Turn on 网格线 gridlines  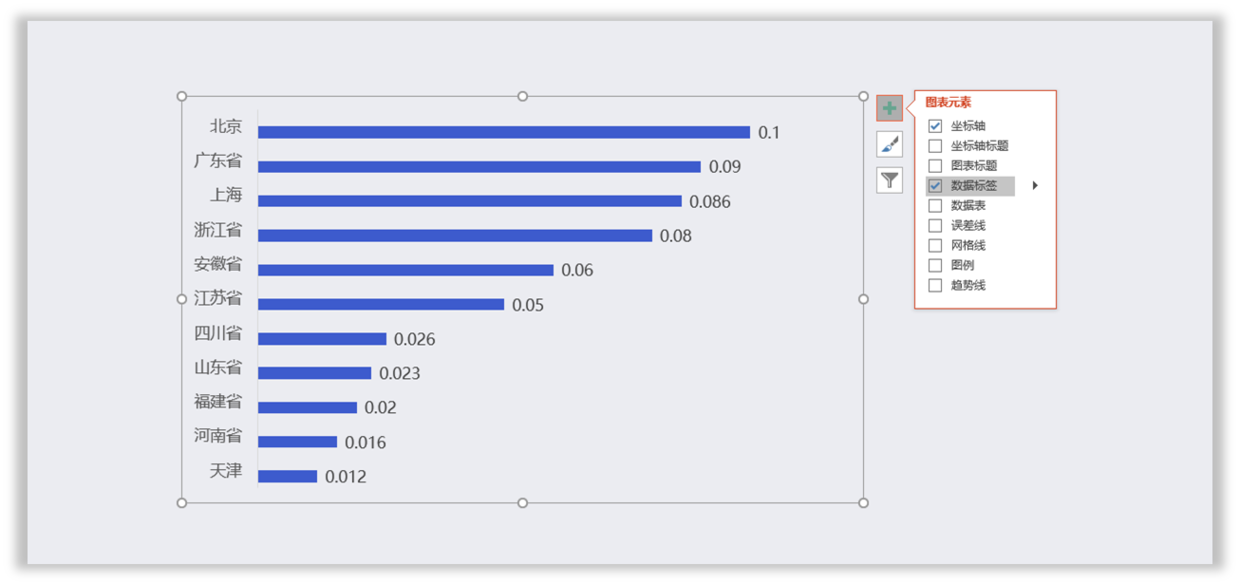pos(935,246)
